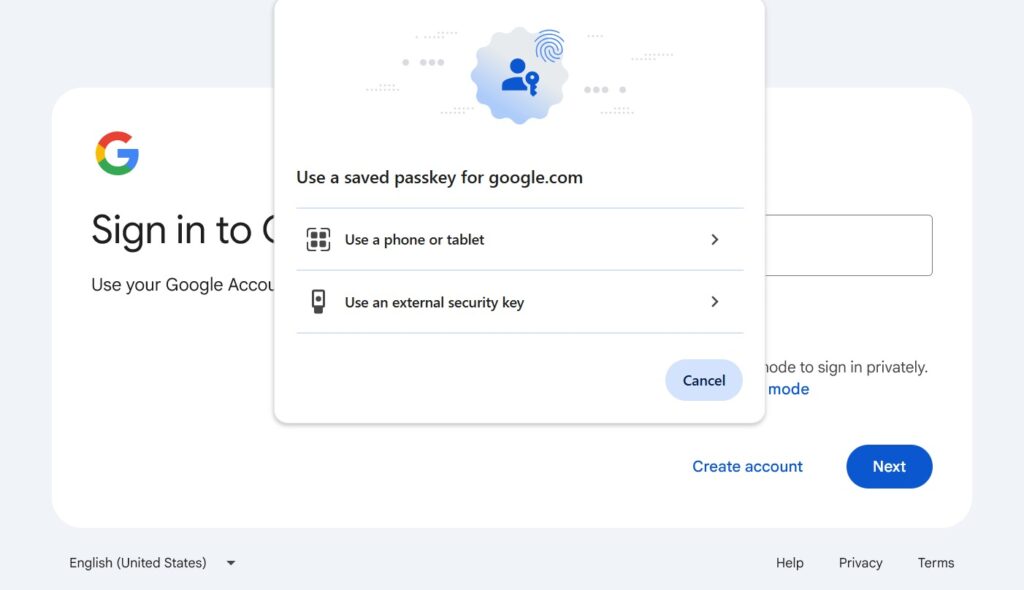Open the Create account link
1024x590 pixels.
(x=747, y=467)
